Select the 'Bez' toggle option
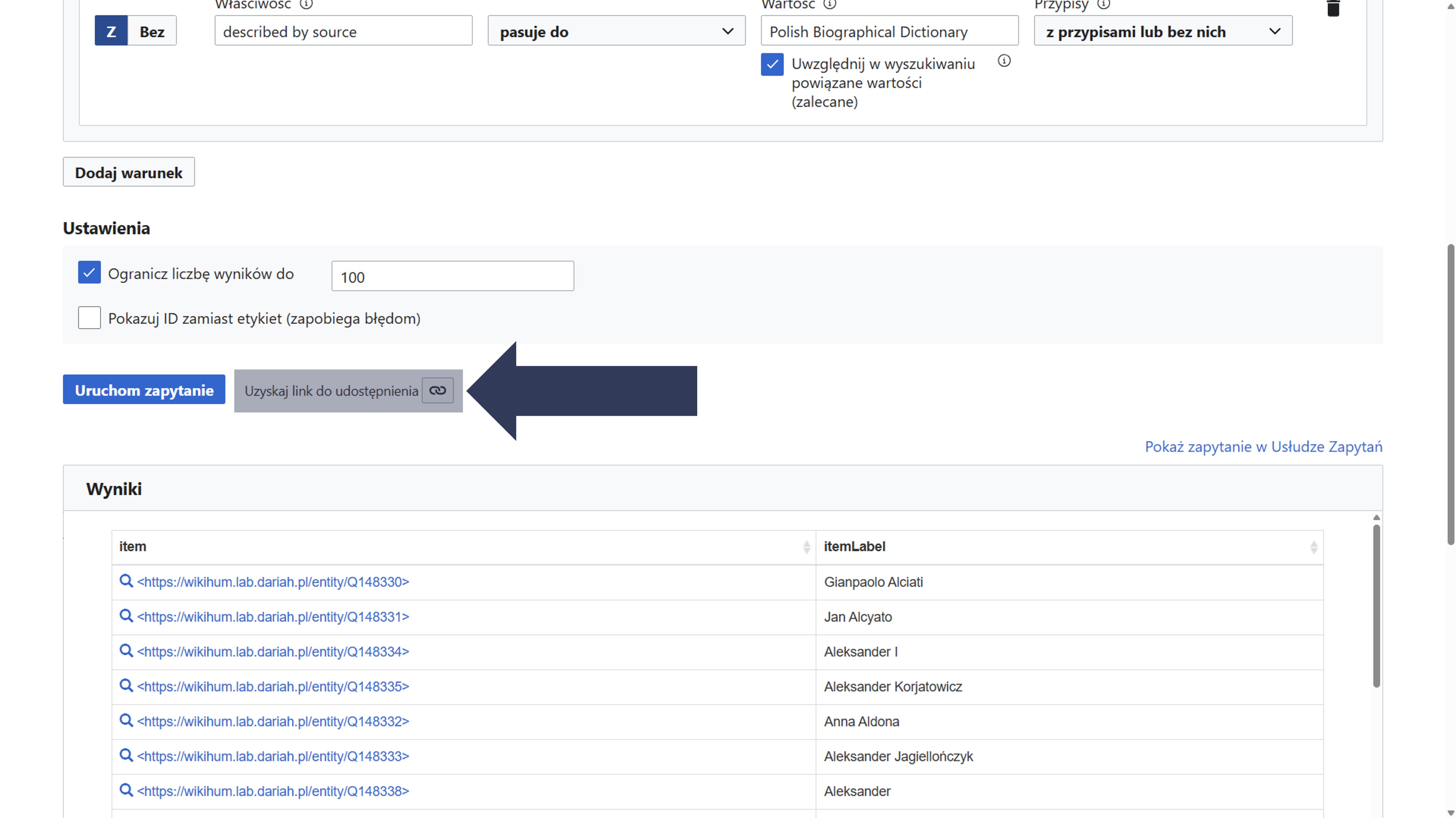The height and width of the screenshot is (818, 1456). (152, 31)
